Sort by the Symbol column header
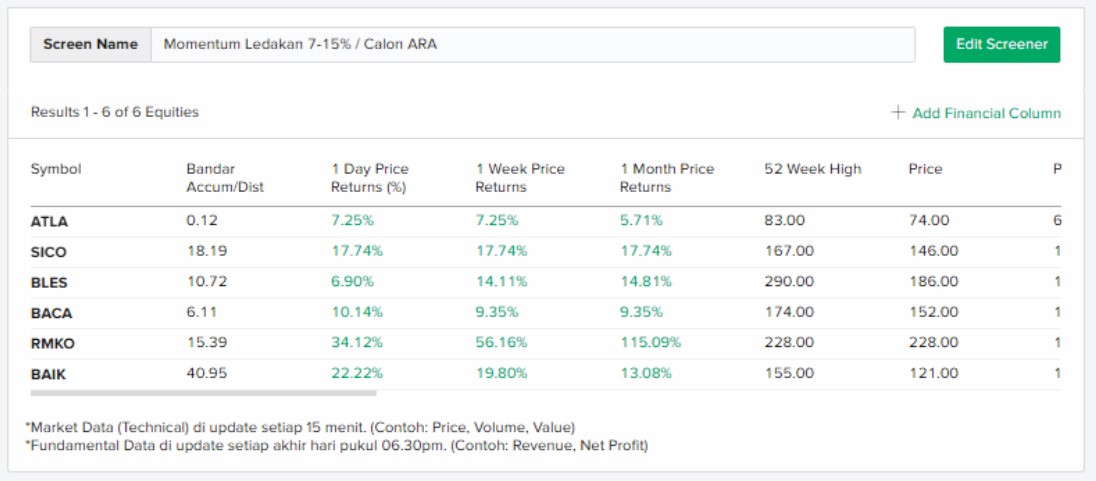 56,169
